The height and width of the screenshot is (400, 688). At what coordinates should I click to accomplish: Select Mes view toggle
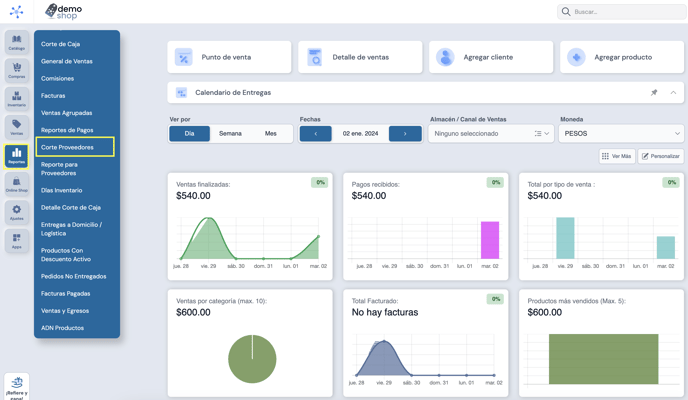click(x=271, y=133)
